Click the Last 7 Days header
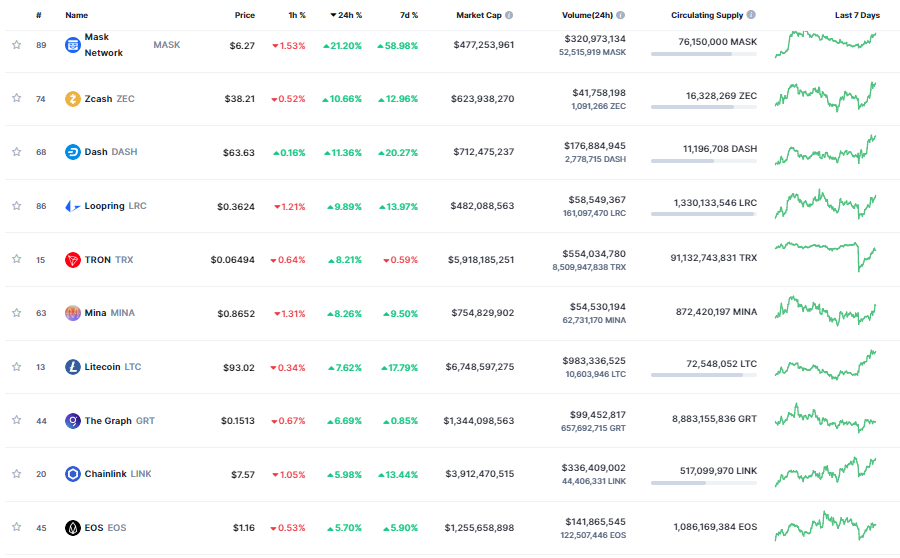900x558 pixels. point(857,15)
